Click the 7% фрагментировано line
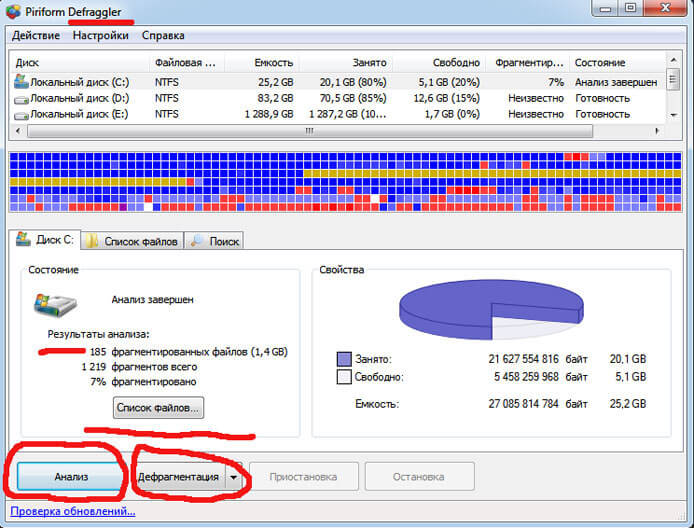Image resolution: width=694 pixels, height=528 pixels. click(x=143, y=382)
